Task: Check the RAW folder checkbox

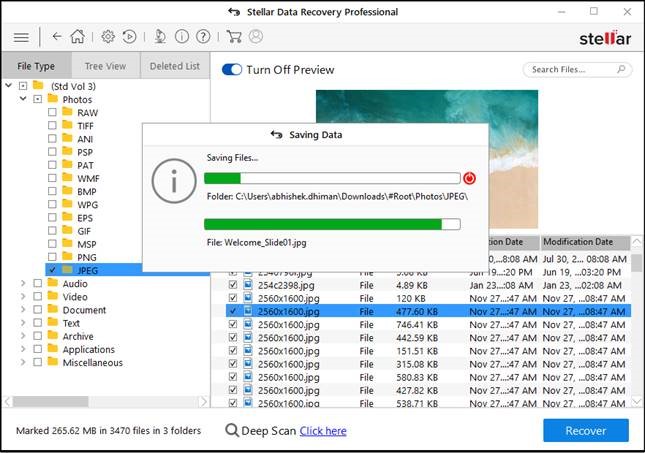Action: (52, 112)
